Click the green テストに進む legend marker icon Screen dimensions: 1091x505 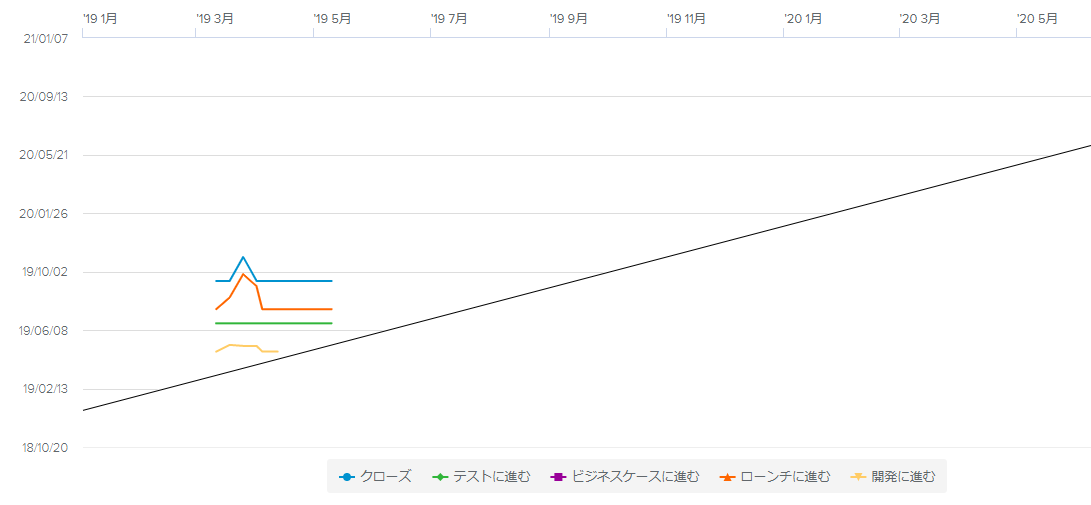click(439, 477)
